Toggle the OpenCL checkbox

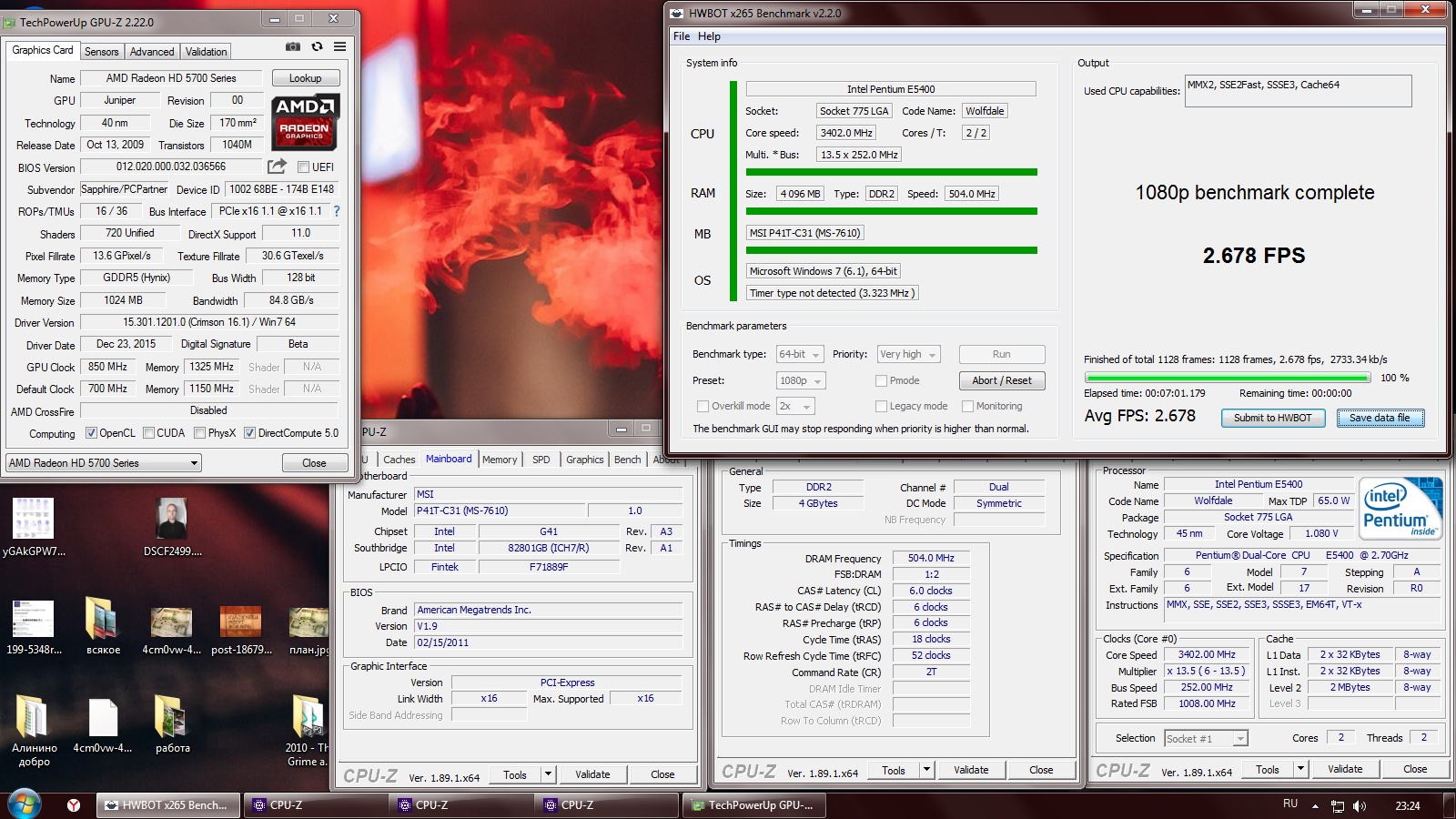click(91, 433)
